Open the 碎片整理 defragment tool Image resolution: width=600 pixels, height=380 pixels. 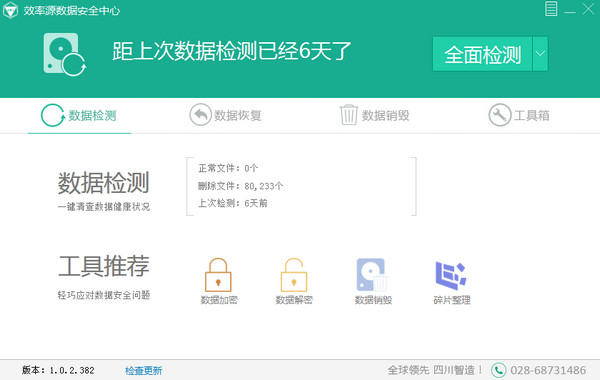(452, 282)
